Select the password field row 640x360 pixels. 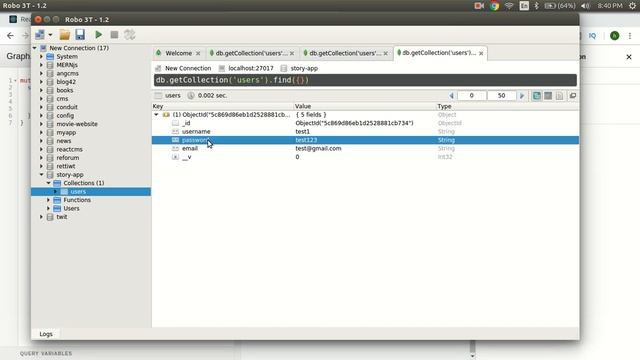[x=365, y=140]
